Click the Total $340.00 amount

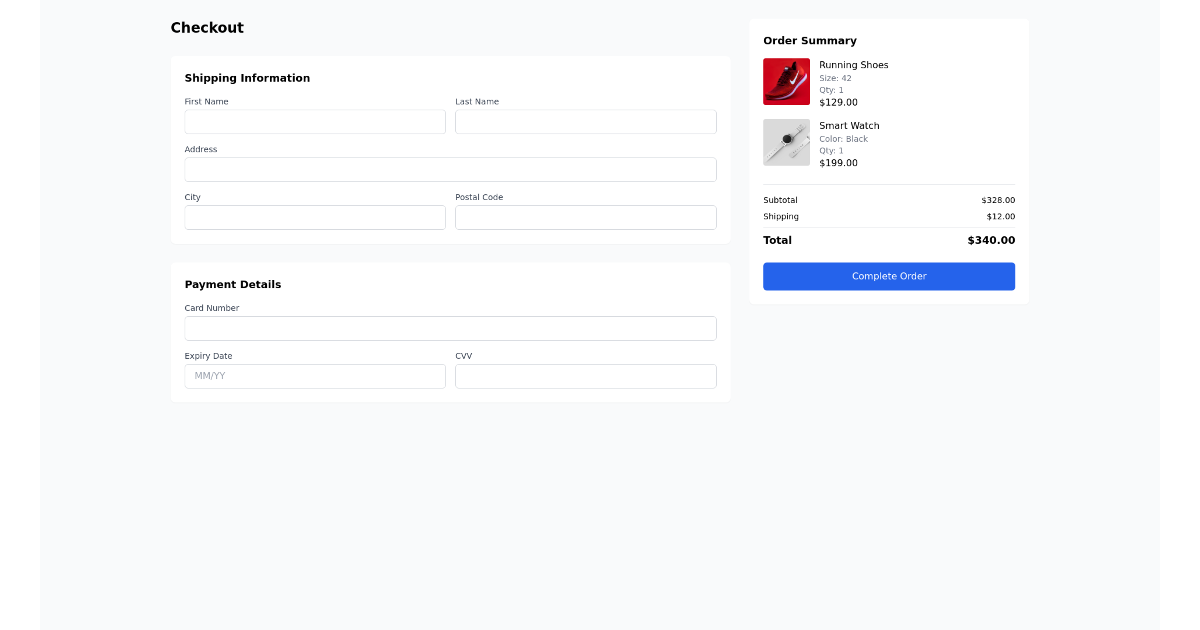click(x=990, y=240)
